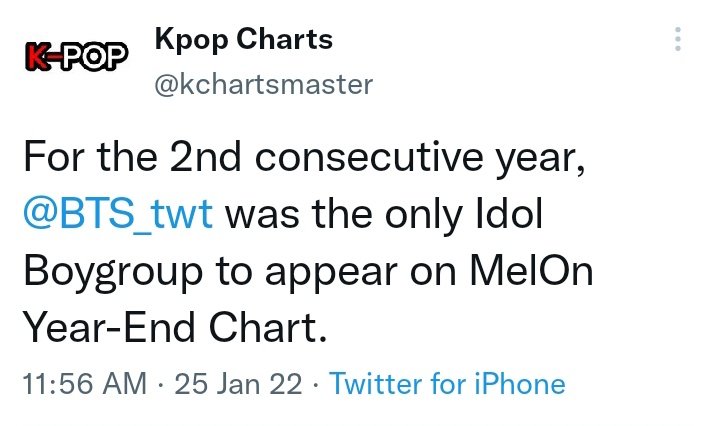Image resolution: width=718 pixels, height=426 pixels.
Task: Click the word 'iPhone' in the source label
Action: click(519, 383)
